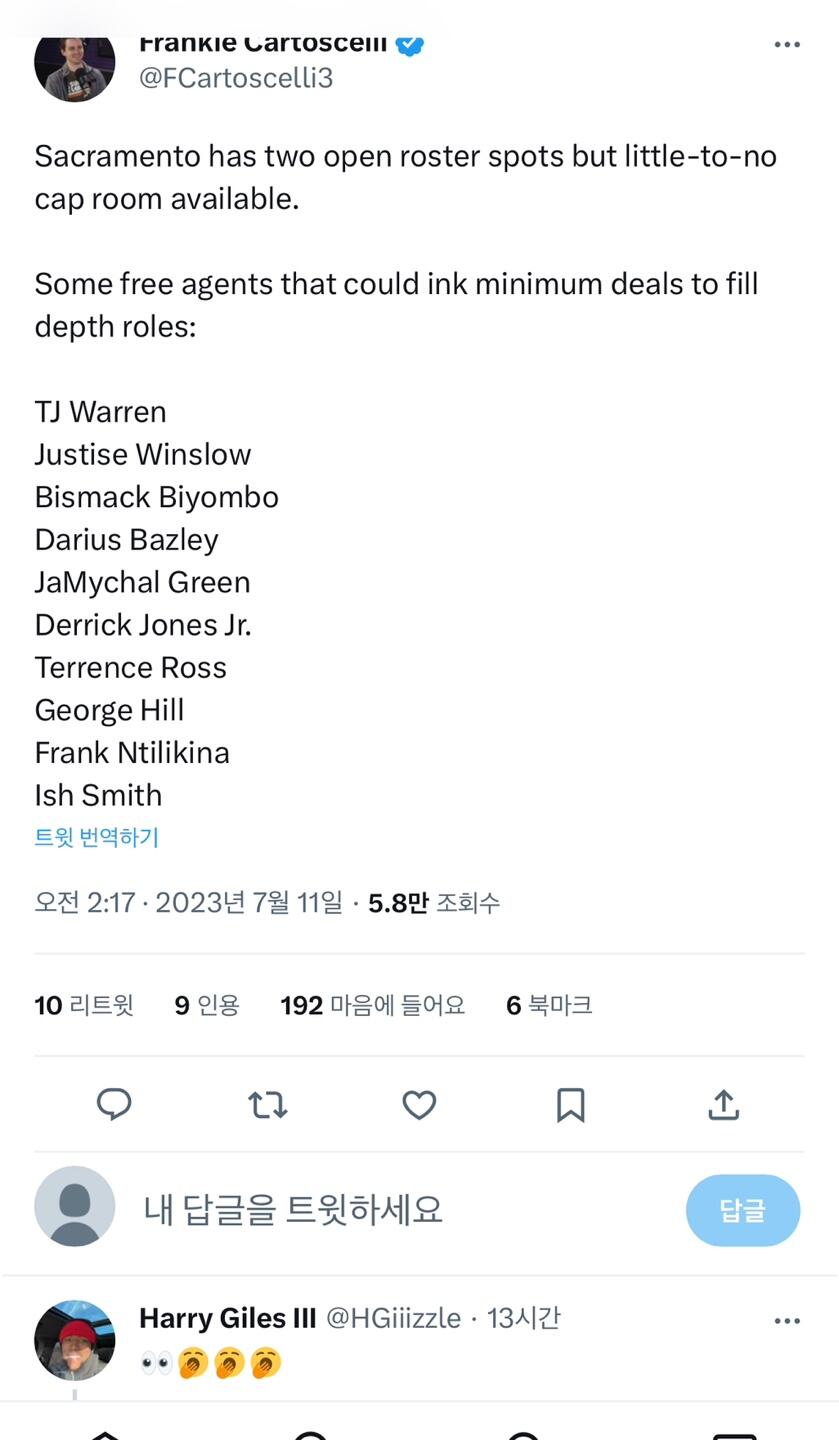Open the @FCartoscelli3 handle link
The width and height of the screenshot is (839, 1440).
(x=236, y=78)
